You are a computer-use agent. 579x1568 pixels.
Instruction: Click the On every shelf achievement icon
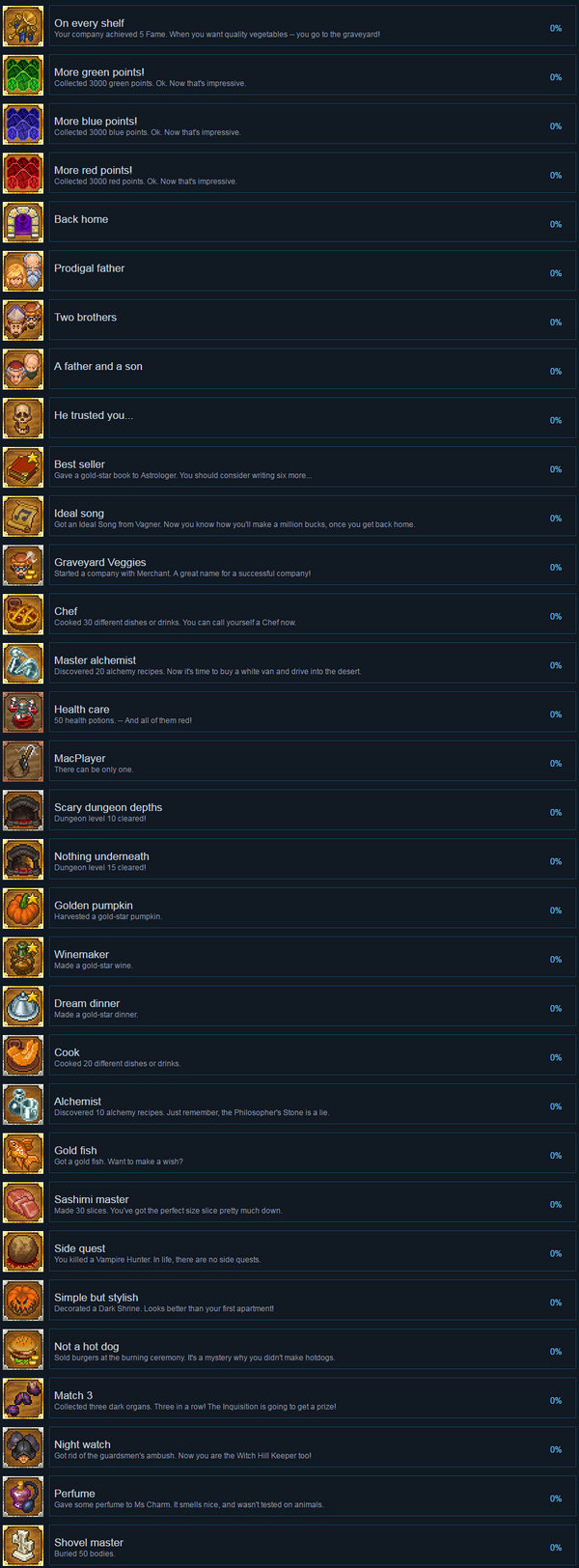point(23,26)
